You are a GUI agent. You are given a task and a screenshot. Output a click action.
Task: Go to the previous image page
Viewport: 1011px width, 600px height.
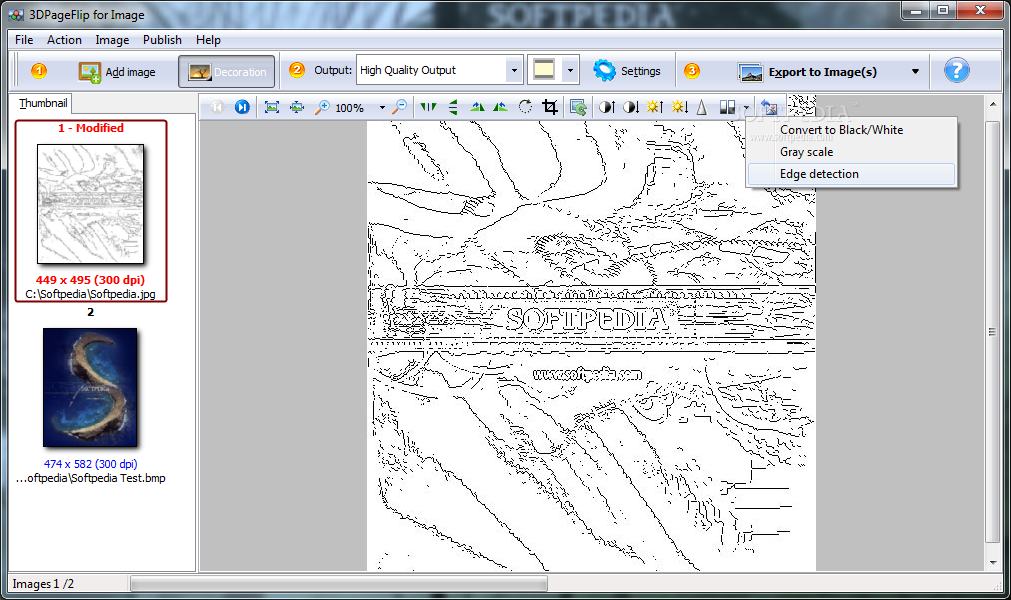click(x=217, y=107)
